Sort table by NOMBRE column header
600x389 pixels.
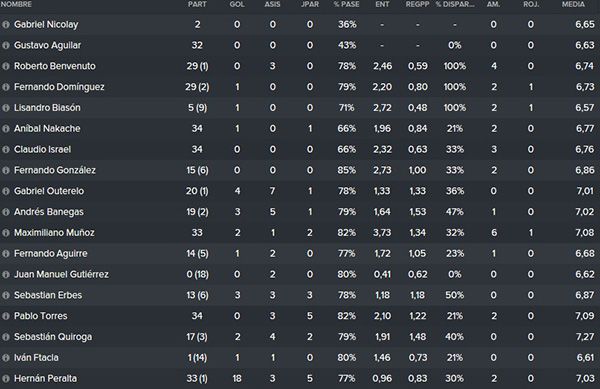click(x=16, y=4)
